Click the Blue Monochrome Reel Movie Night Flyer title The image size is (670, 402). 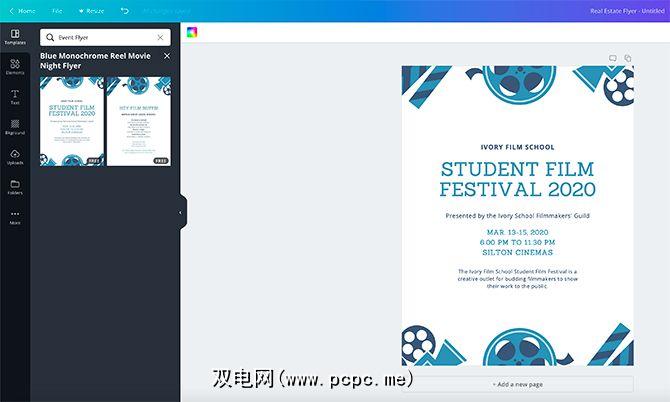click(95, 61)
